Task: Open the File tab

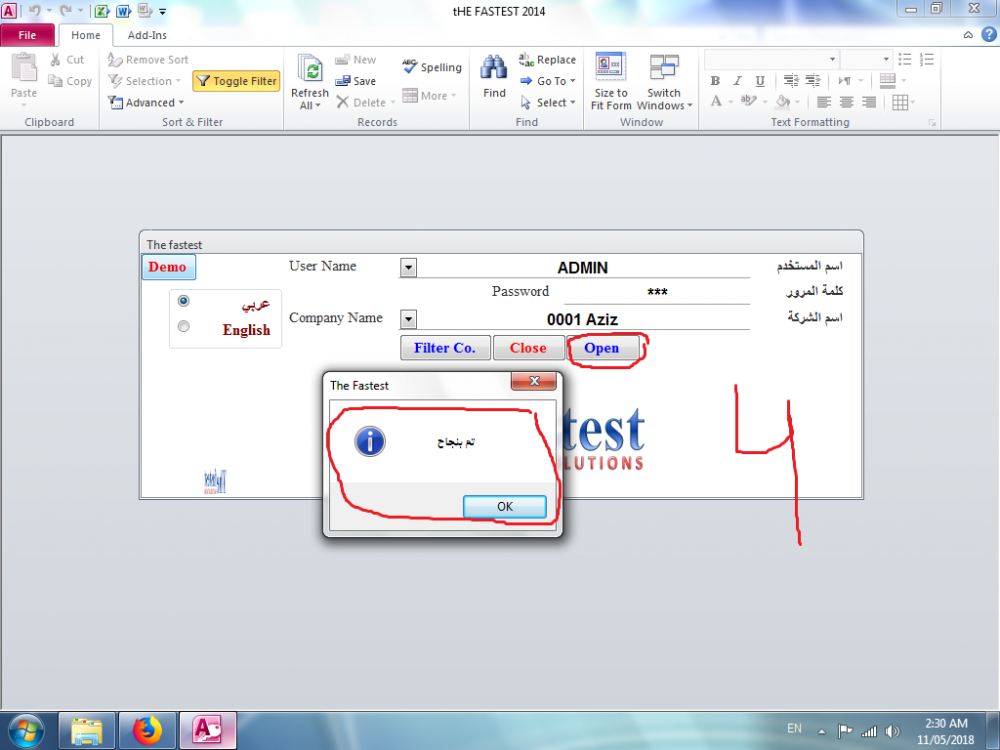Action: pos(27,35)
